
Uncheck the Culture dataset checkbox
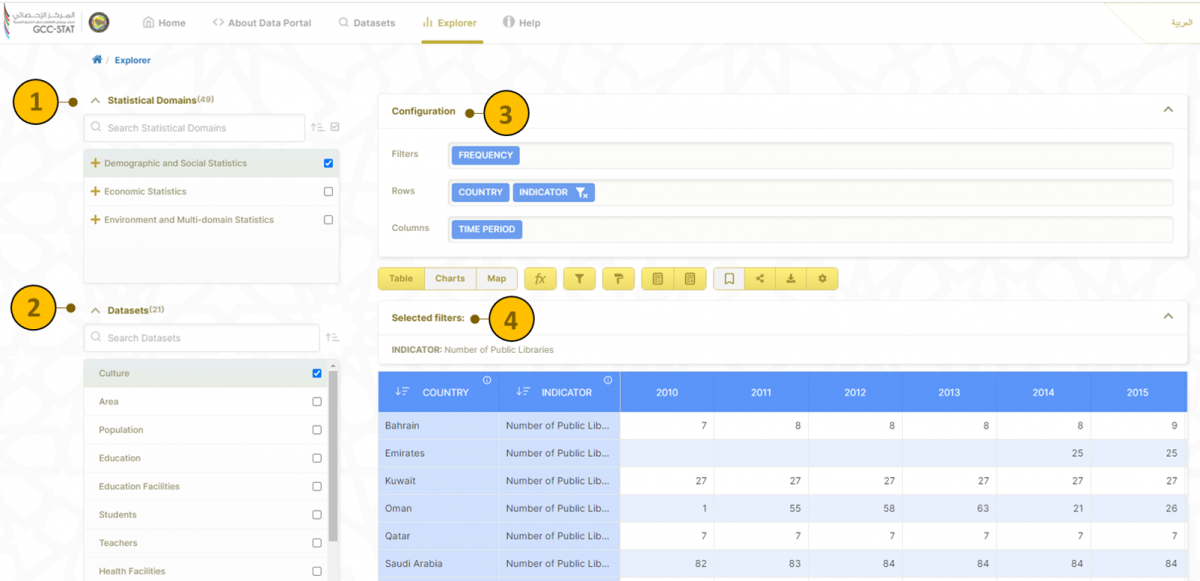(317, 373)
